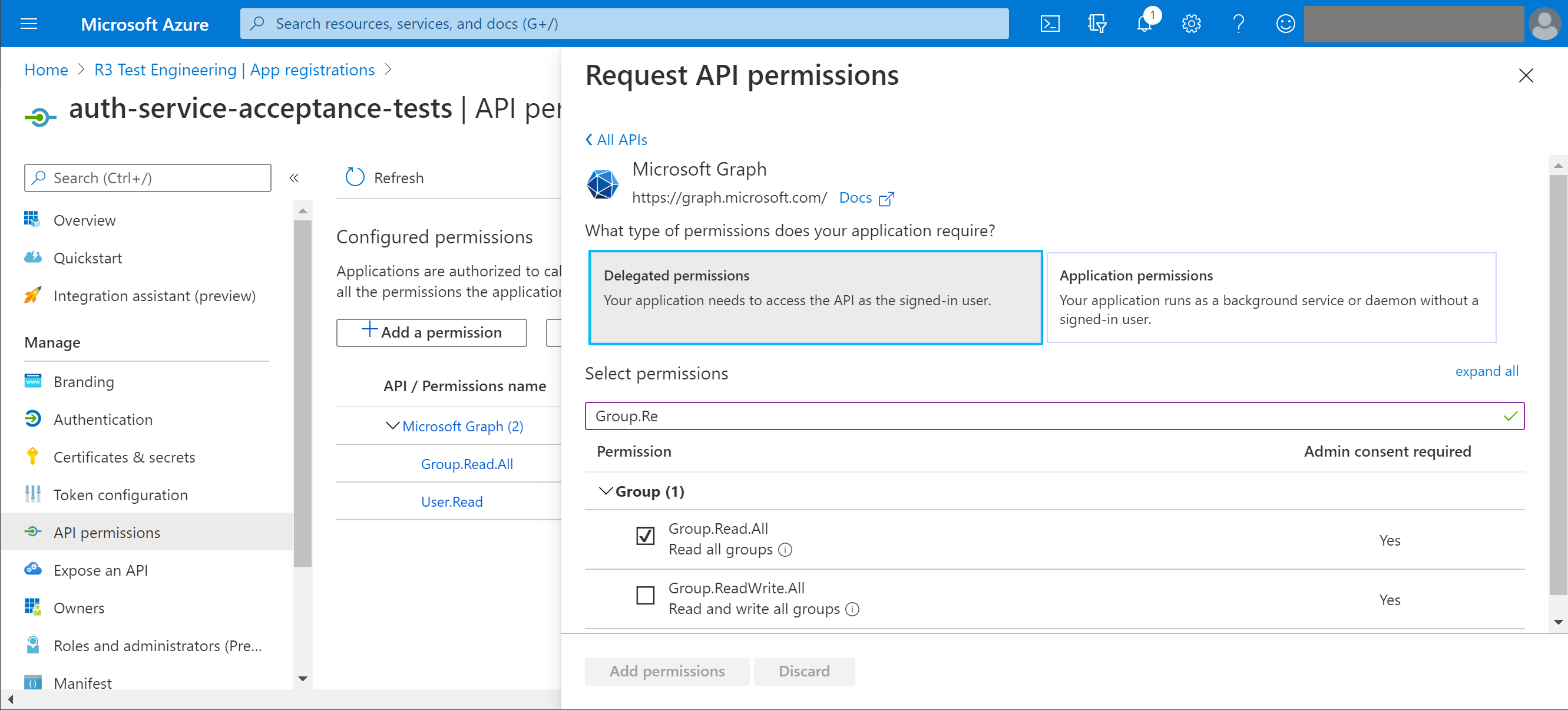
Task: Focus the sidebar Search (Ctrl+/) field
Action: tap(147, 178)
